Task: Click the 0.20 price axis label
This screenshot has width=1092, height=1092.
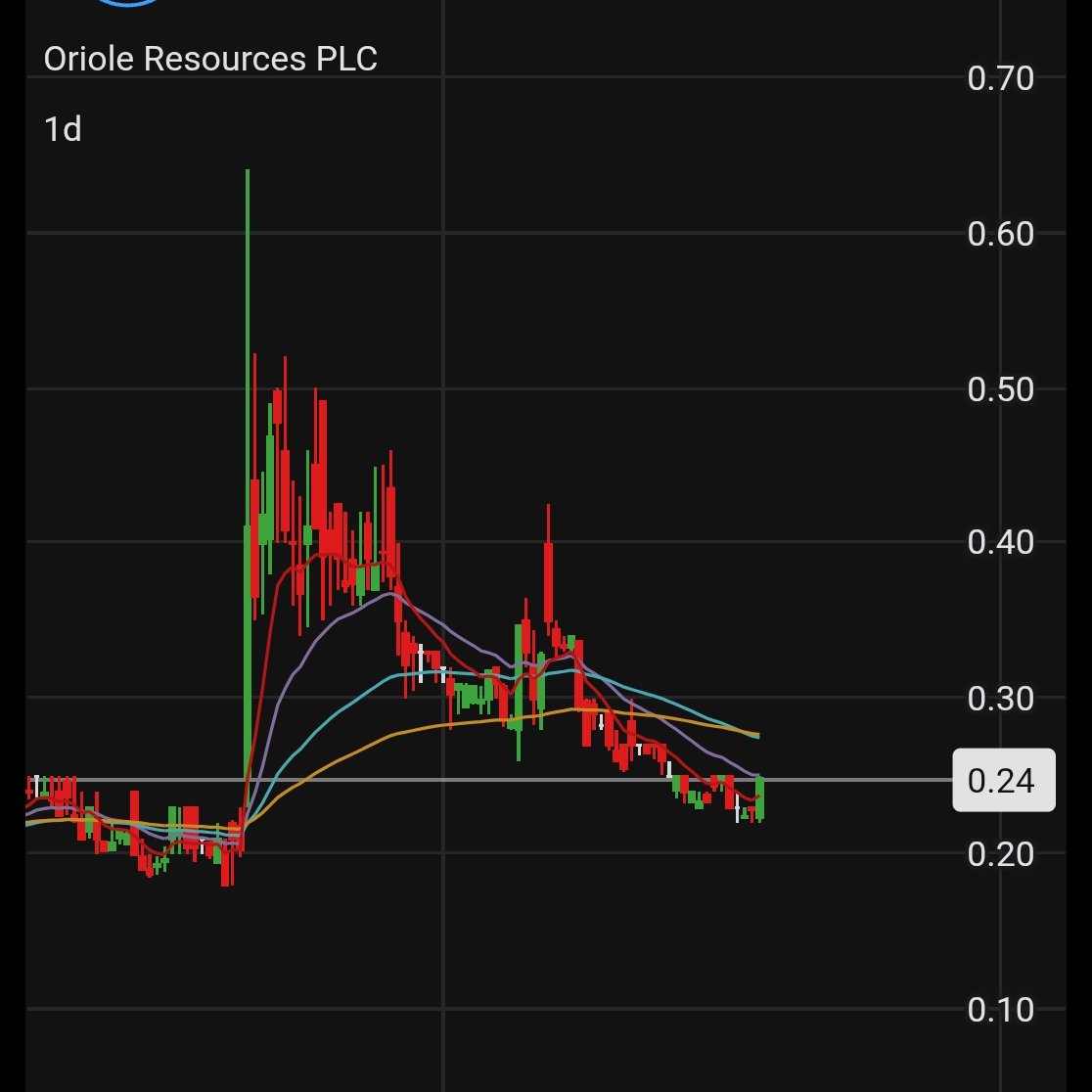Action: click(x=1000, y=854)
